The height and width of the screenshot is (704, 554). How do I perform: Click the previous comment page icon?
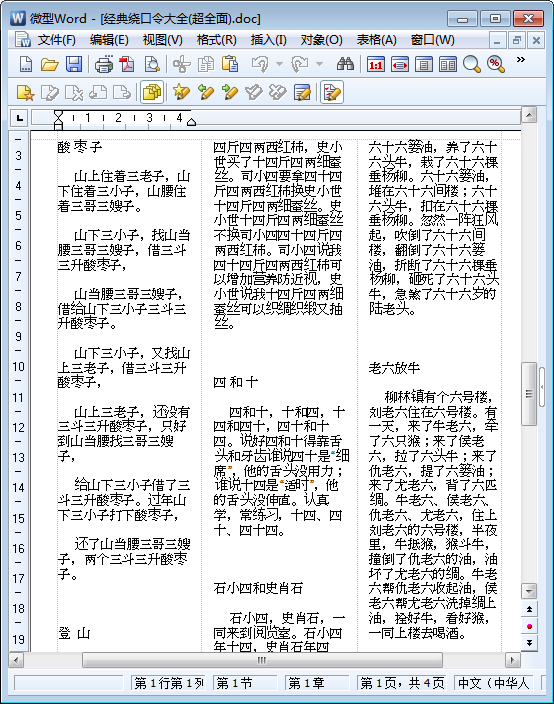pos(98,92)
